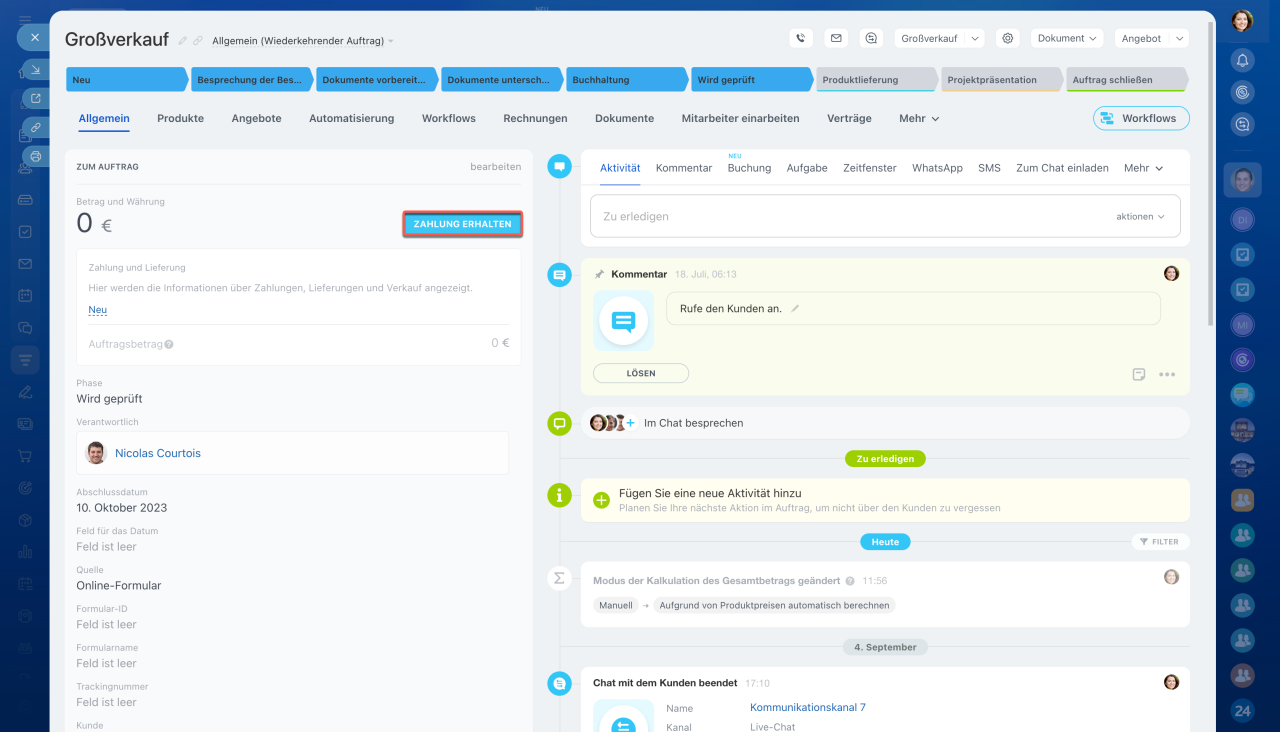This screenshot has width=1280, height=732.
Task: Click the phone call icon in header
Action: pos(800,38)
